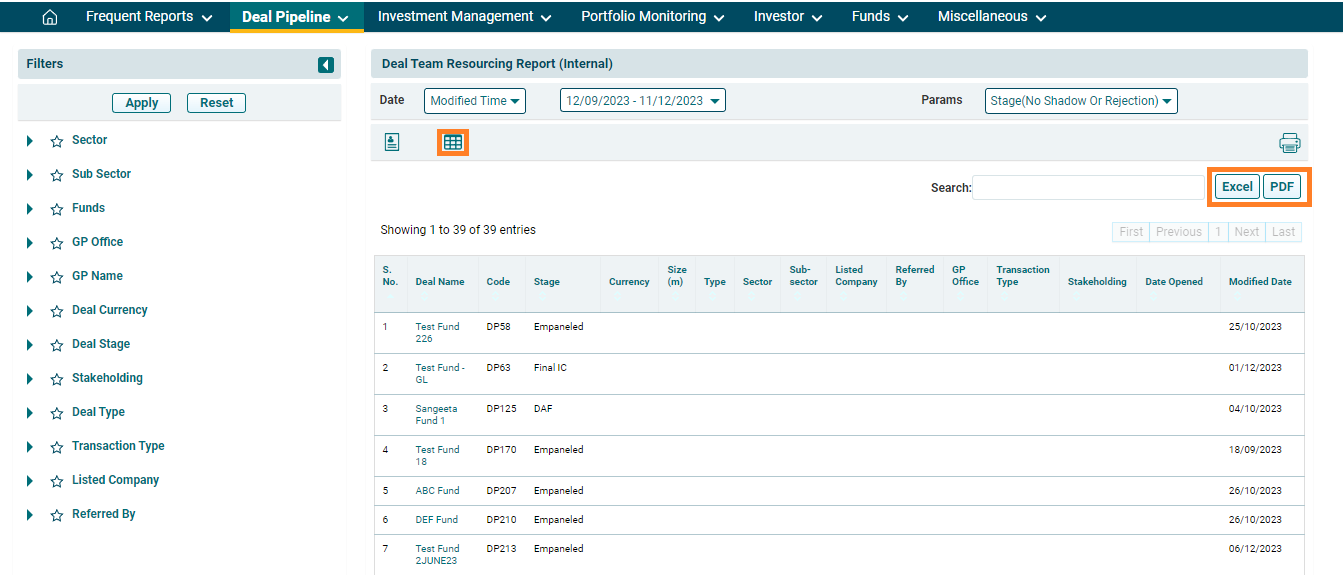1343x575 pixels.
Task: Click the printer icon
Action: click(x=1290, y=143)
